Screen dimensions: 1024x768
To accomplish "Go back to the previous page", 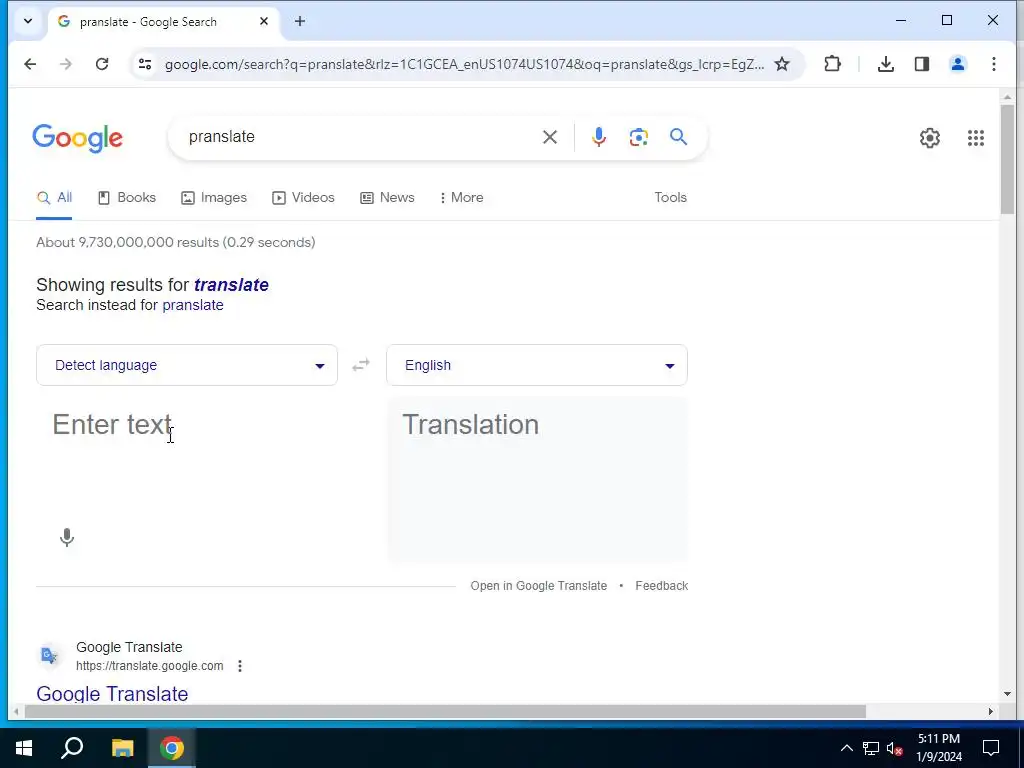I will [30, 64].
